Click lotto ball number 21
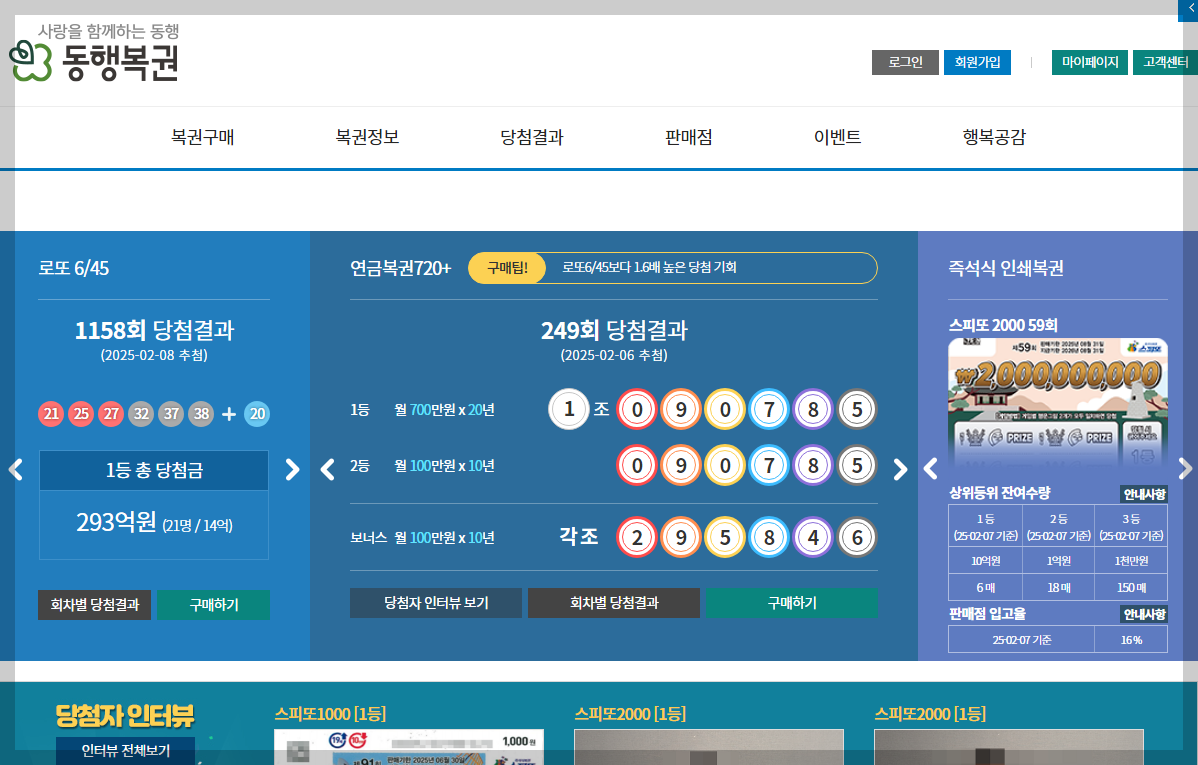The image size is (1198, 765). coord(51,413)
